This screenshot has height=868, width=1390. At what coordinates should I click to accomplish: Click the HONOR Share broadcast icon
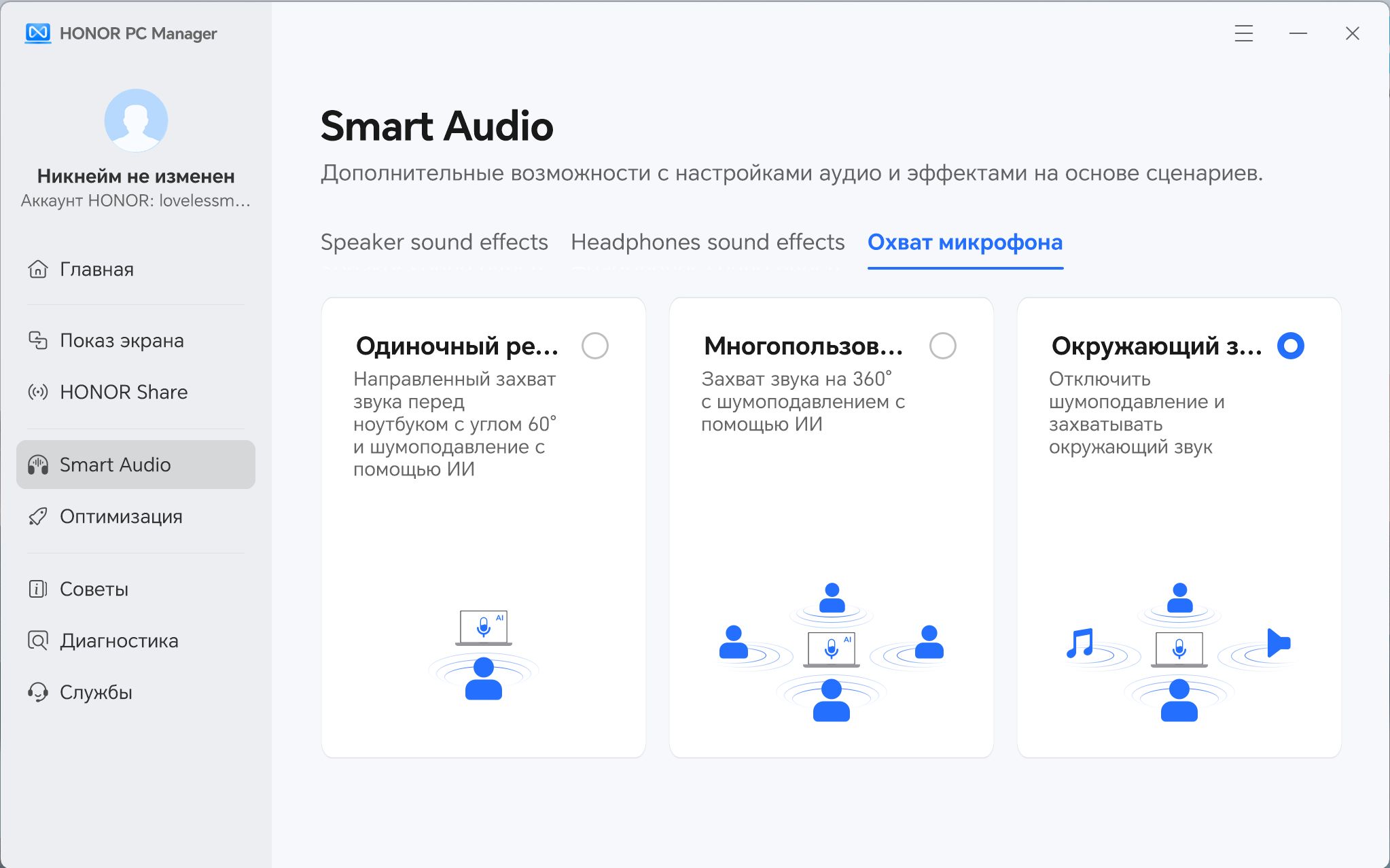pos(38,392)
